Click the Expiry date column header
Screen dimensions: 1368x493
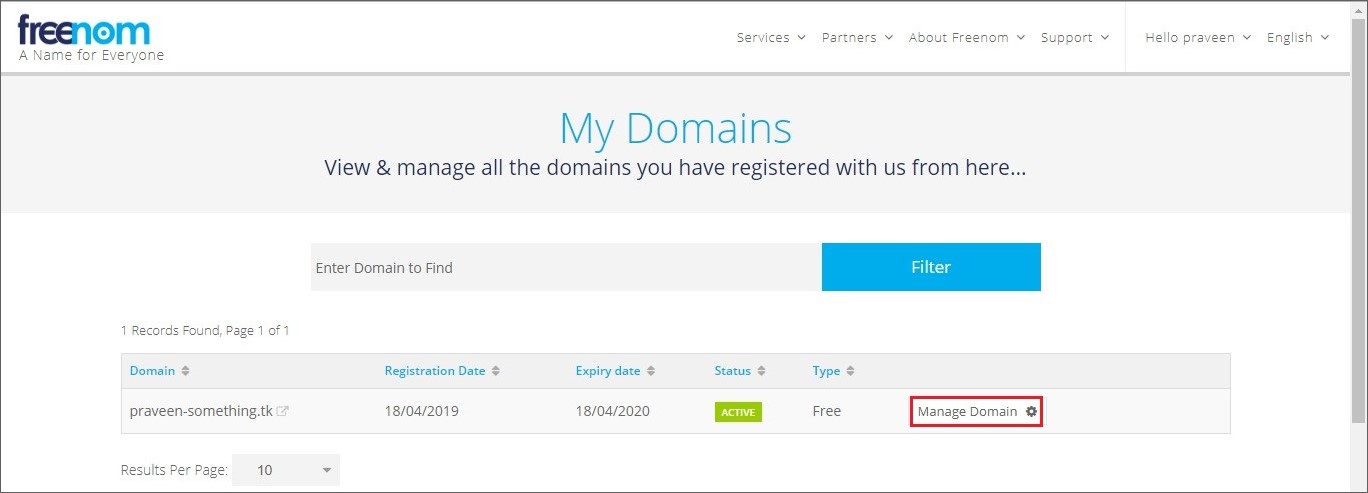tap(608, 371)
